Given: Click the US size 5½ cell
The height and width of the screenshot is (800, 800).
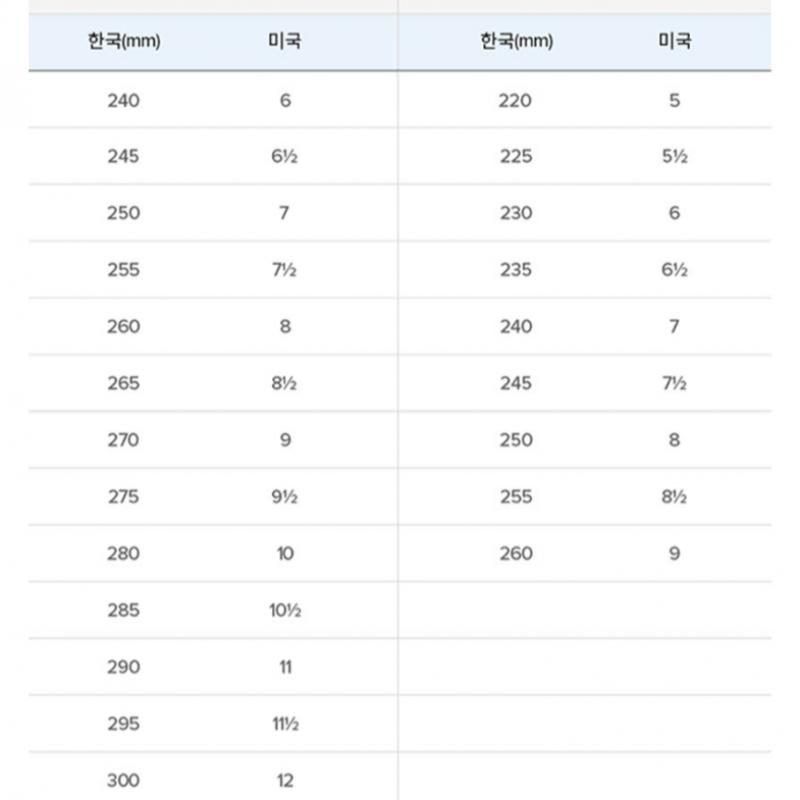Looking at the screenshot, I should pos(674,157).
